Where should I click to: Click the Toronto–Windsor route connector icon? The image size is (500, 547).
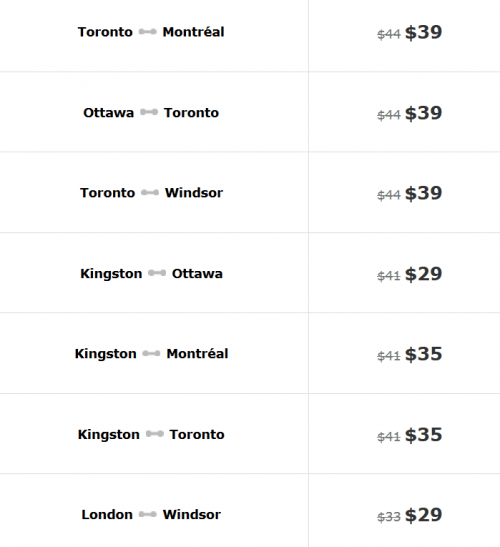point(150,193)
